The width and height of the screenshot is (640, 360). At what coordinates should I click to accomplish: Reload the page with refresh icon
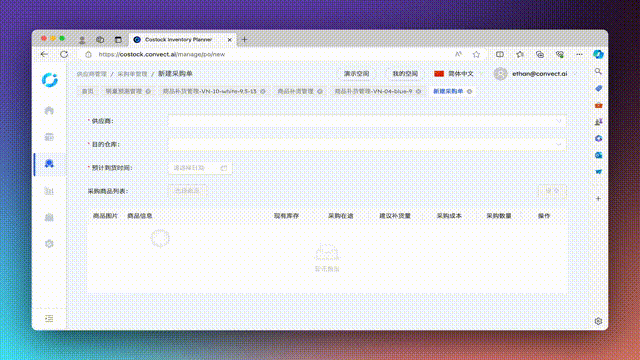[64, 54]
